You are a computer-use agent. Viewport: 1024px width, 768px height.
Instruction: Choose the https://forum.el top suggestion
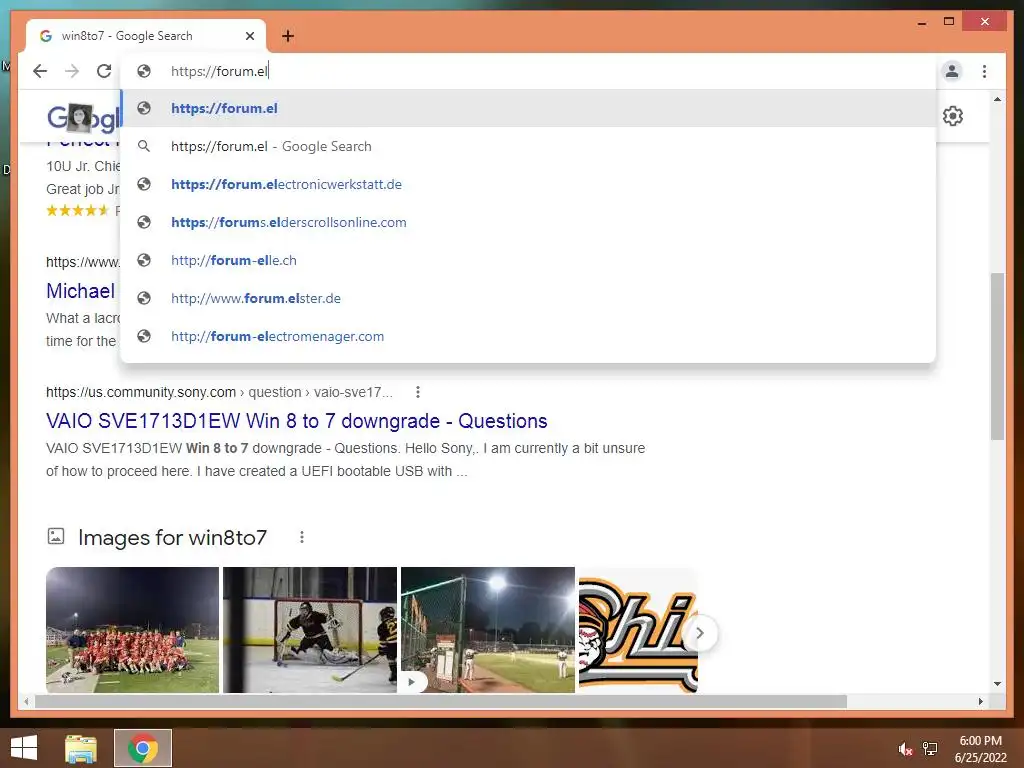528,108
